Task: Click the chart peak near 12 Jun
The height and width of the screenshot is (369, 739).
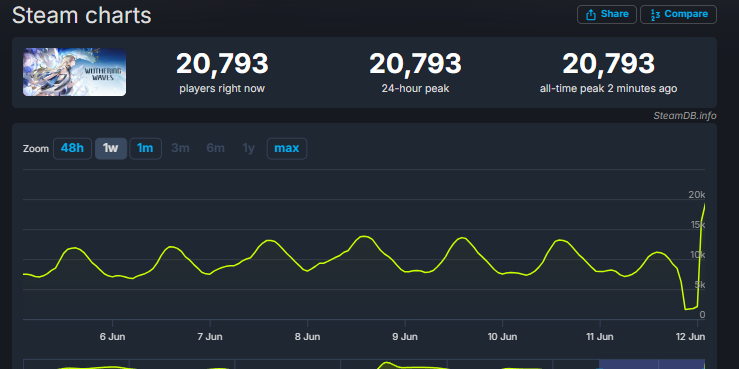Action: 705,204
